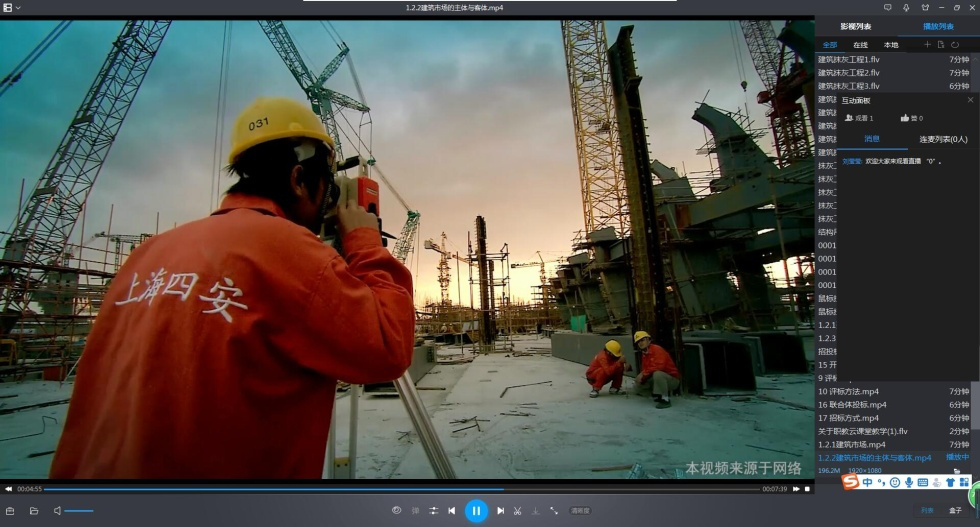Mute the volume speaker icon
Viewport: 980px width, 527px height.
point(57,510)
